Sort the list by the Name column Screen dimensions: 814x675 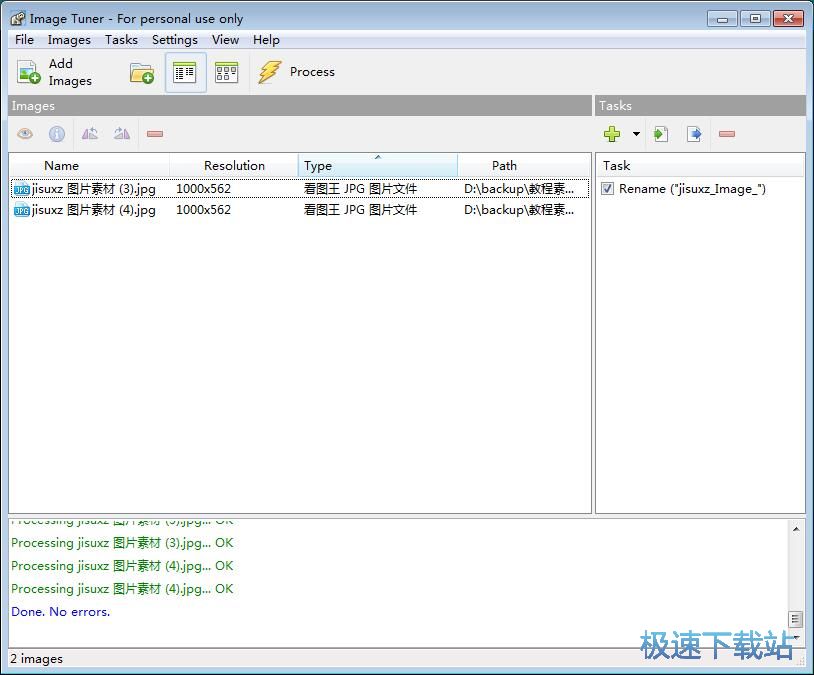point(89,166)
